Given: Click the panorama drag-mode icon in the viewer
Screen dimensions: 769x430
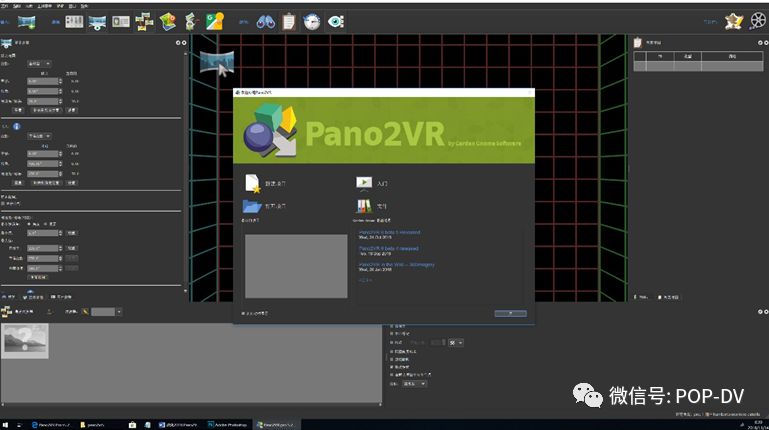Looking at the screenshot, I should point(217,63).
